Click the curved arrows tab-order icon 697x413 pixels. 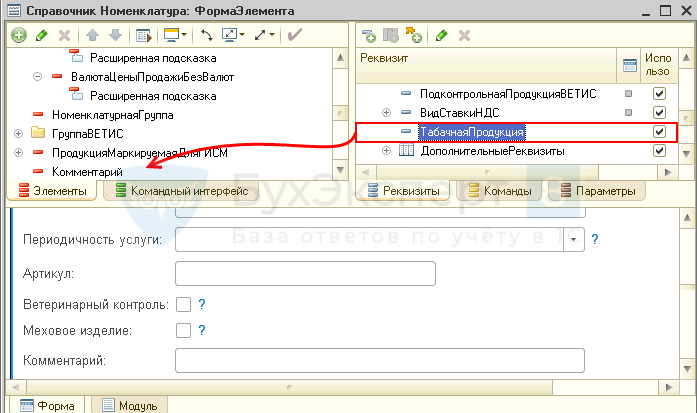point(207,35)
